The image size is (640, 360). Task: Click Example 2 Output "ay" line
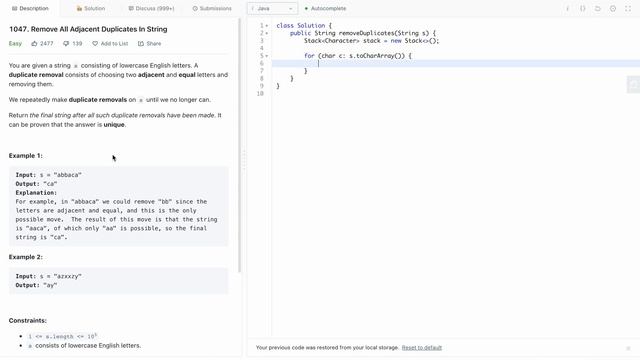36,285
